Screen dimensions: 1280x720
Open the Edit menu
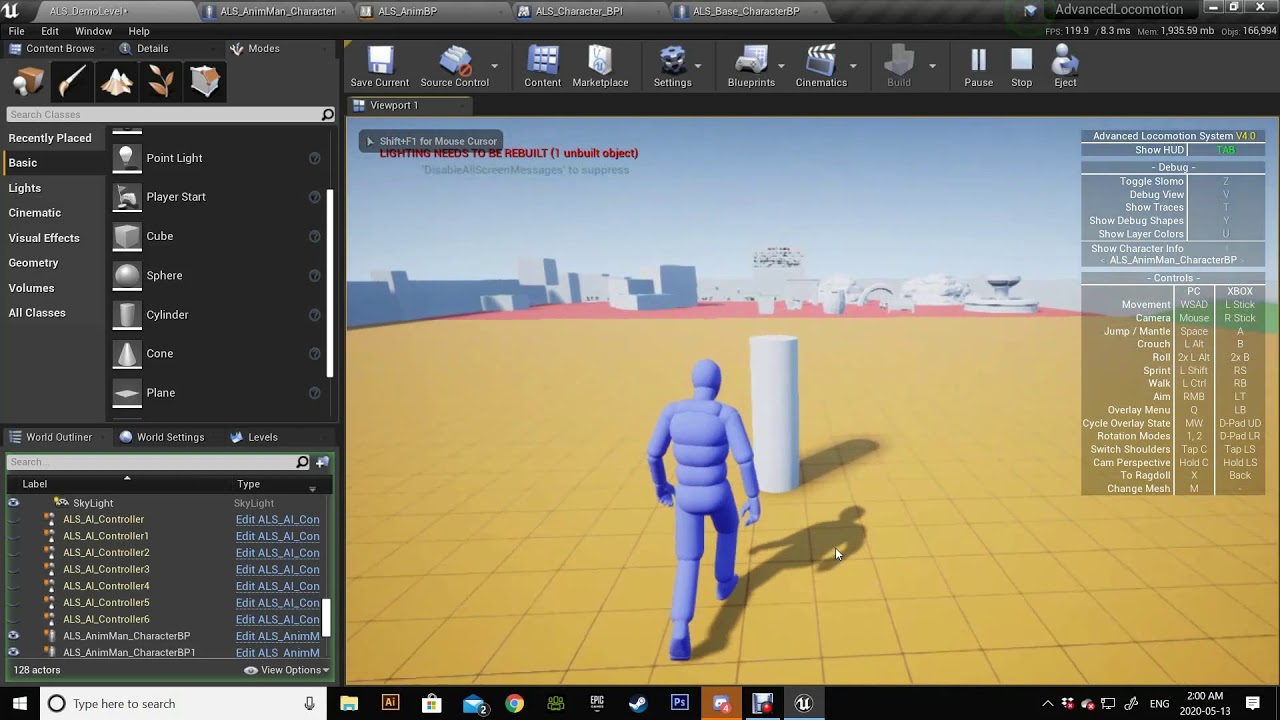click(50, 31)
